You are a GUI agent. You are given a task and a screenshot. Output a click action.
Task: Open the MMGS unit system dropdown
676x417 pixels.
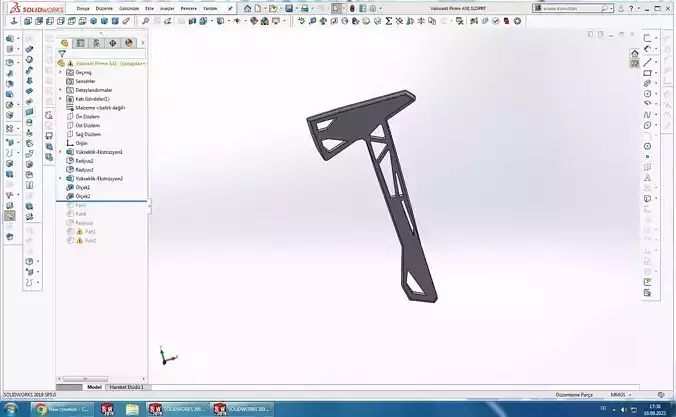[x=621, y=395]
